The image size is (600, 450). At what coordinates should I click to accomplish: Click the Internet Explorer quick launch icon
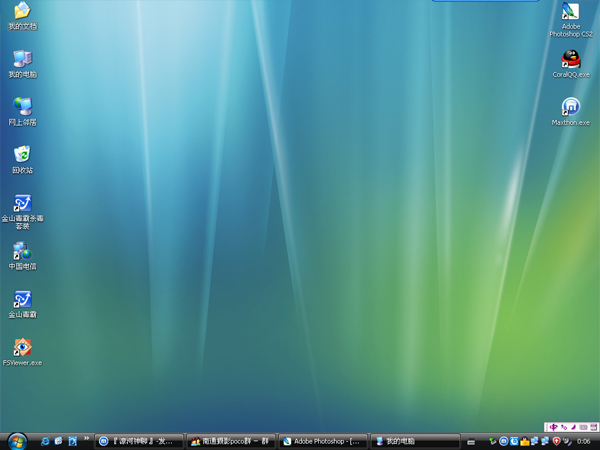45,441
